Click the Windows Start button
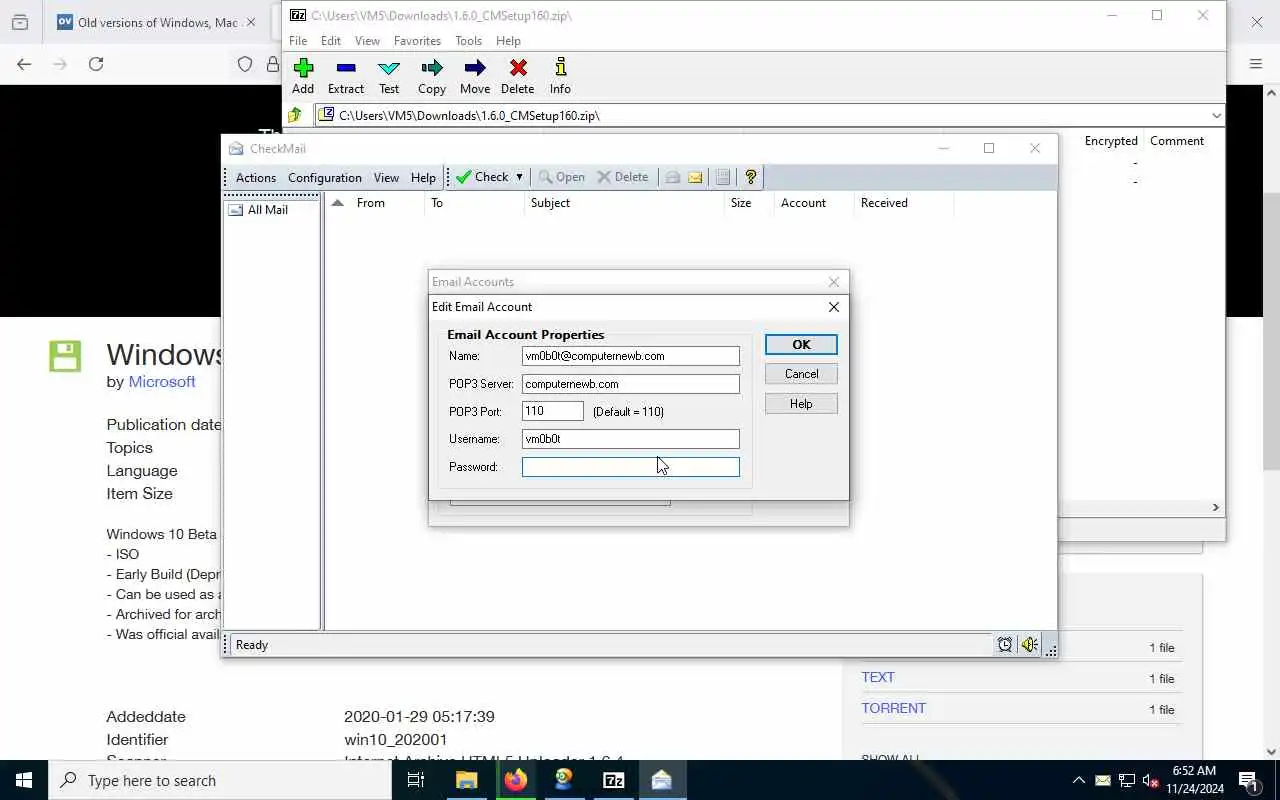1280x800 pixels. pyautogui.click(x=24, y=780)
